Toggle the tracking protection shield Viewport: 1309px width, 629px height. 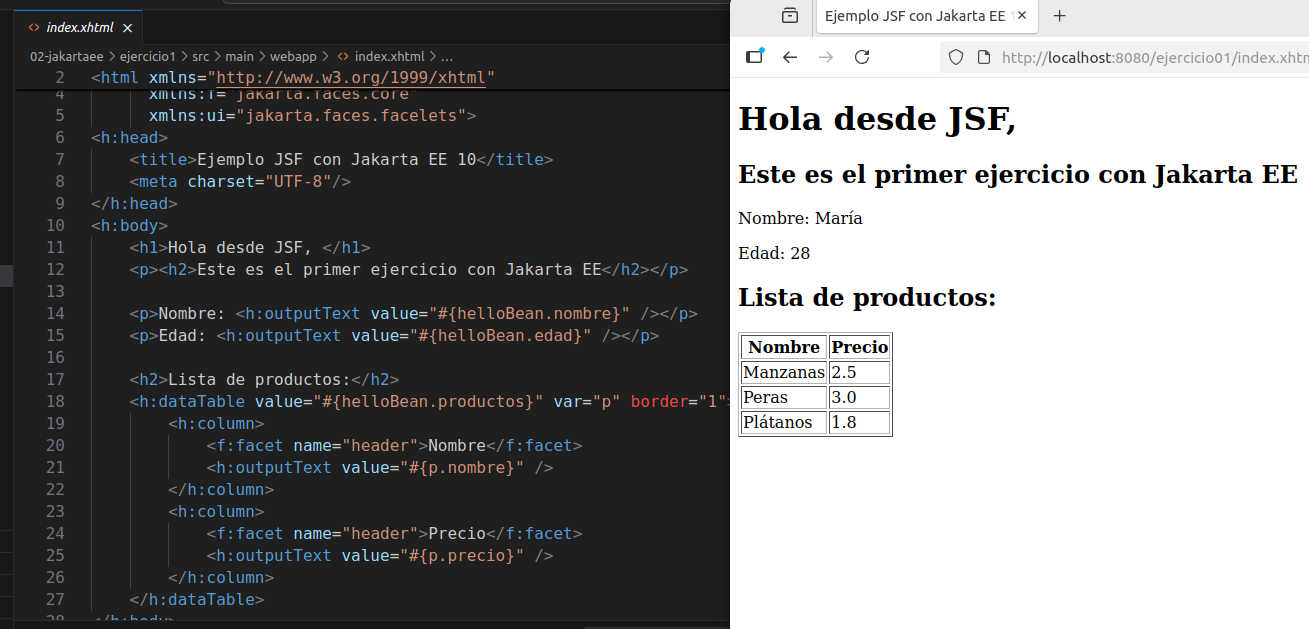pyautogui.click(x=955, y=57)
